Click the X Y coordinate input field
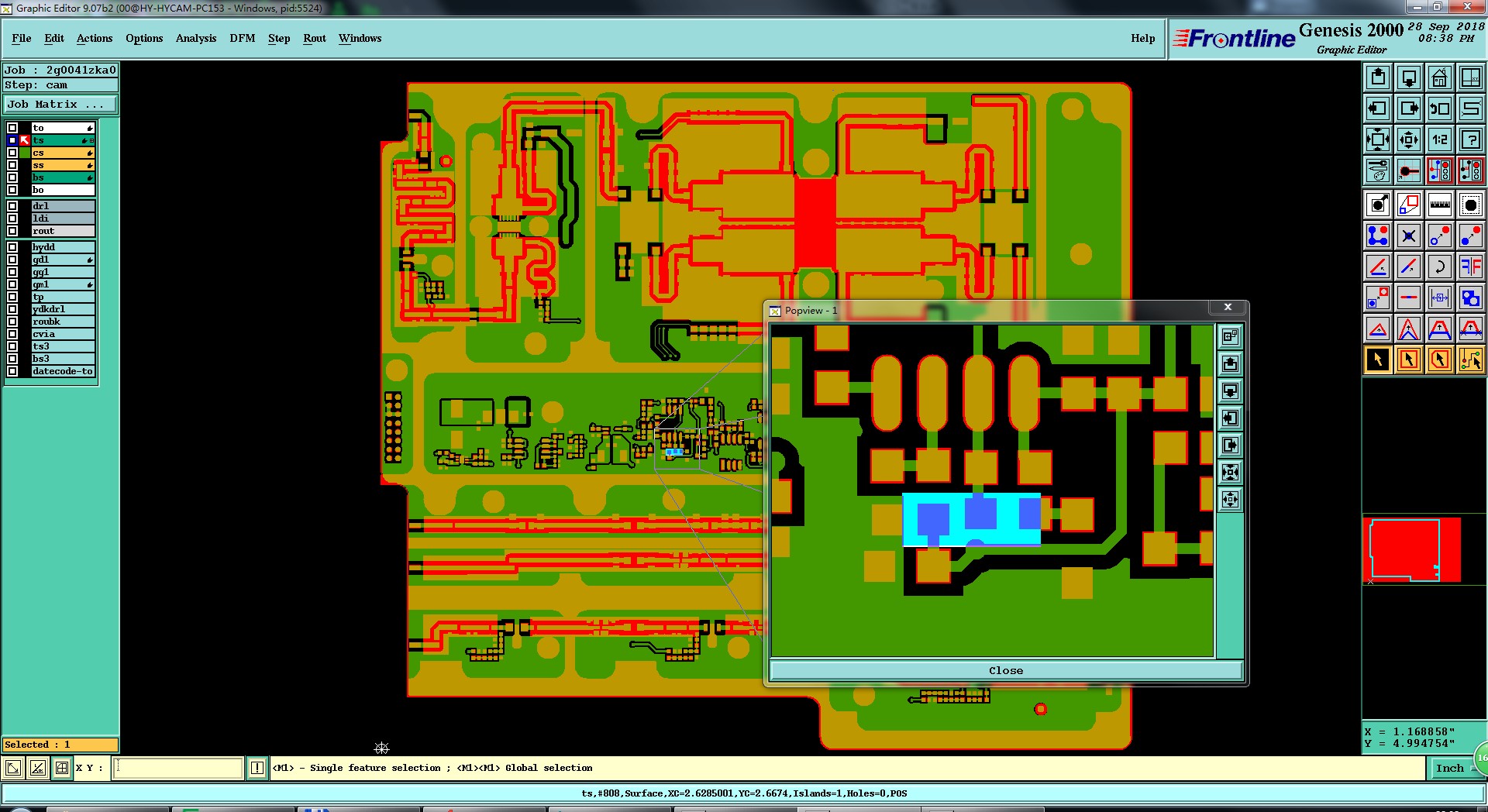This screenshot has width=1488, height=812. click(179, 768)
